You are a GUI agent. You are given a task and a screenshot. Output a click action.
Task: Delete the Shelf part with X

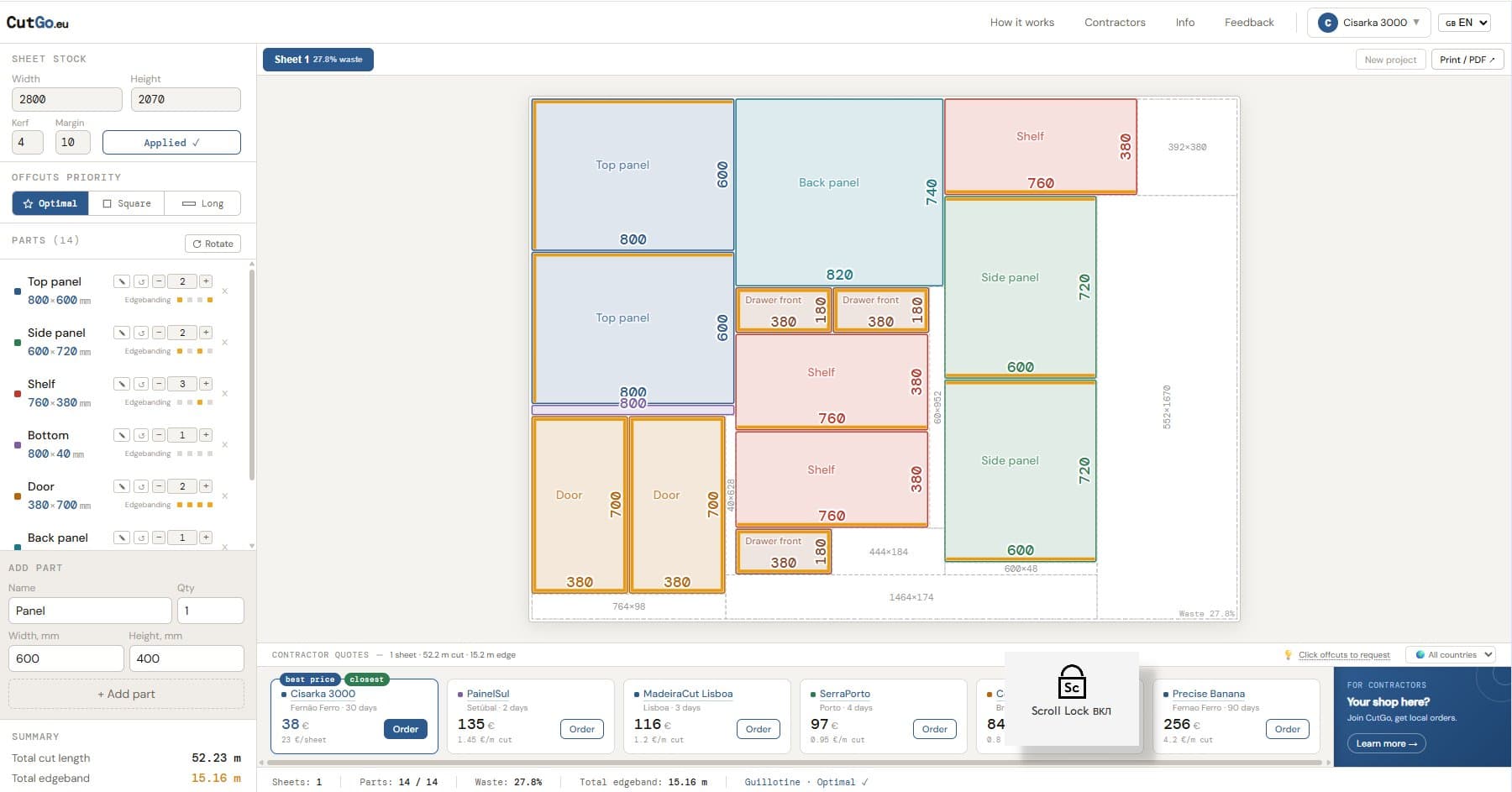tap(225, 394)
